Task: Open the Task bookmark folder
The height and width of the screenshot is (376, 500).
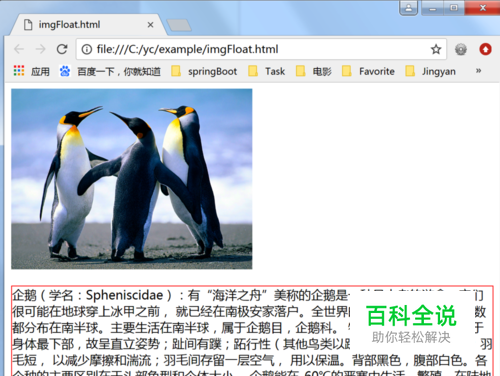Action: coord(267,71)
